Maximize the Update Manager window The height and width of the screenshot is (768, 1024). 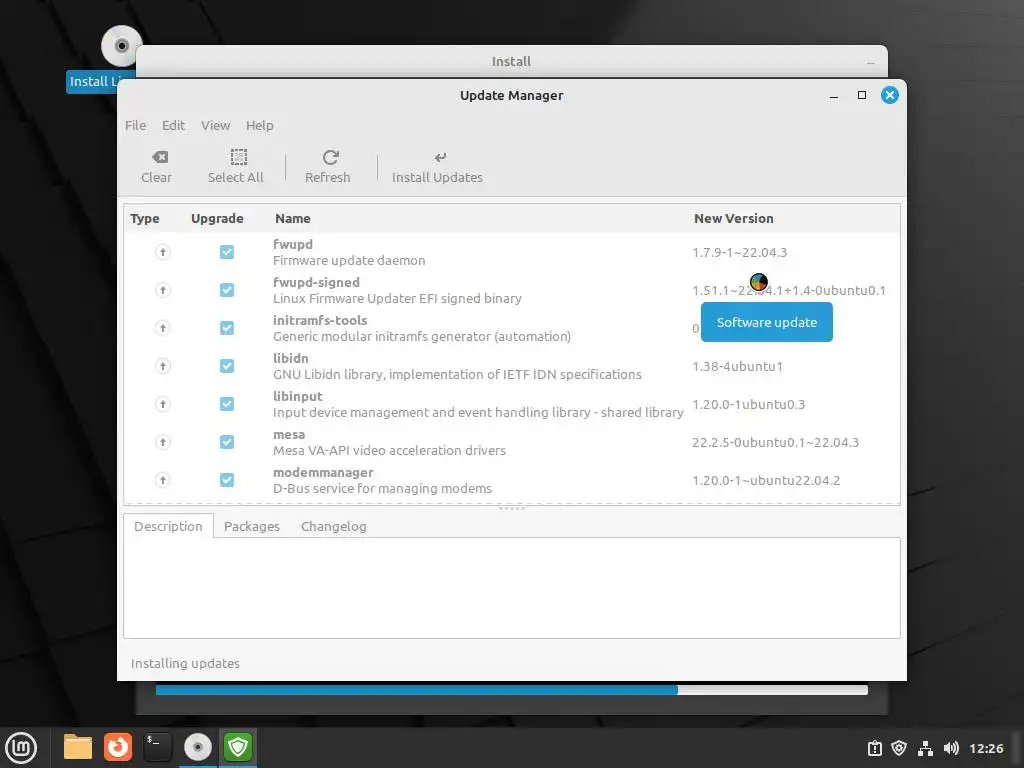[x=862, y=95]
